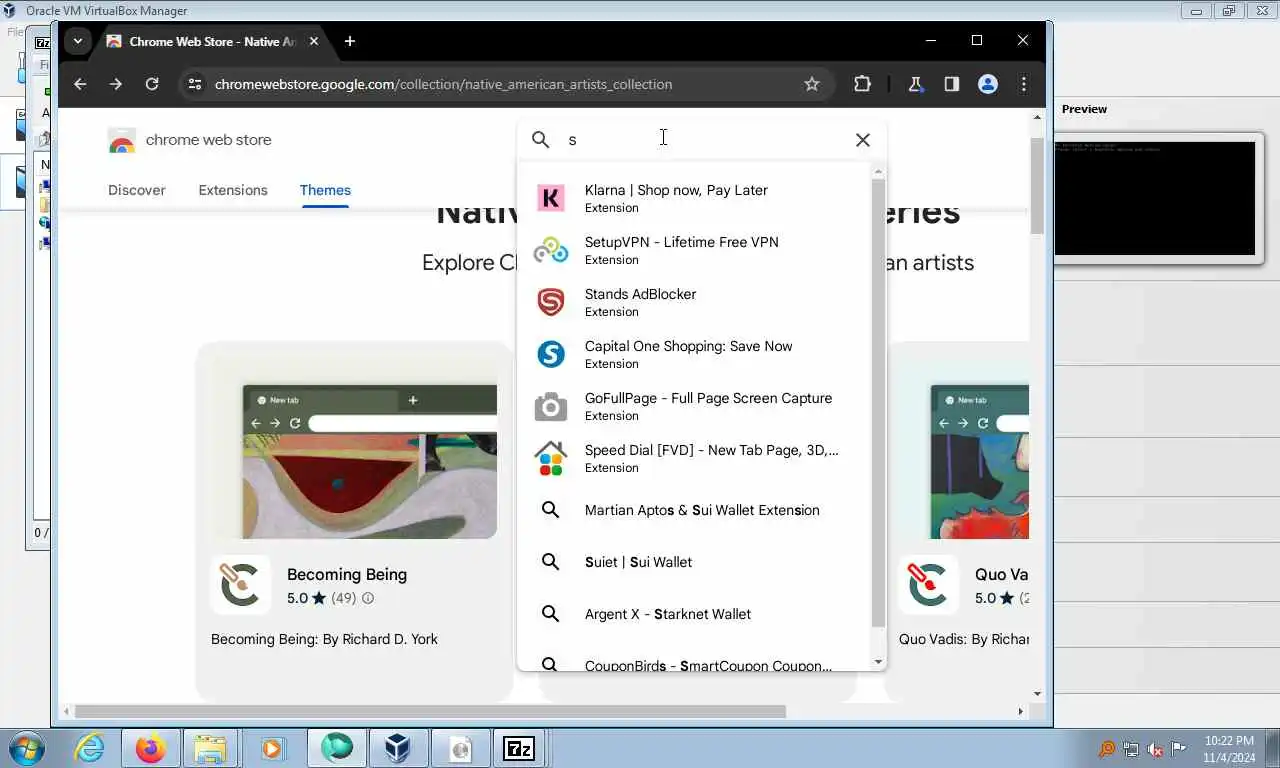The image size is (1280, 768).
Task: Search for Martian Aptos & Sui Wallet Extension
Action: [x=694, y=510]
